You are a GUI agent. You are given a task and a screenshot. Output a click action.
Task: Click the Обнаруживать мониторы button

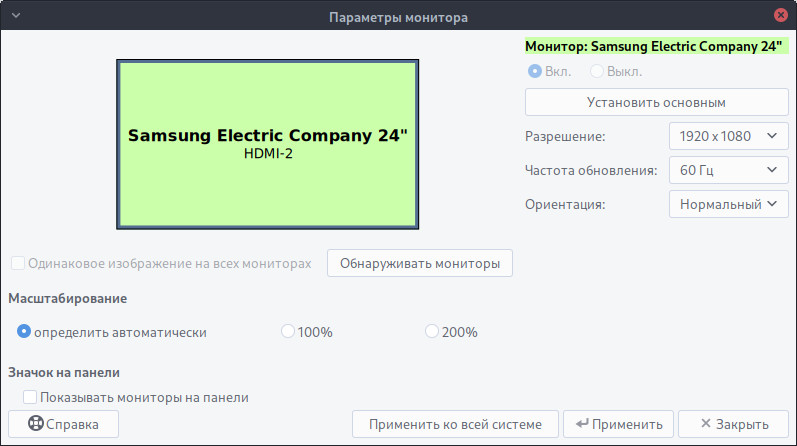pyautogui.click(x=420, y=263)
